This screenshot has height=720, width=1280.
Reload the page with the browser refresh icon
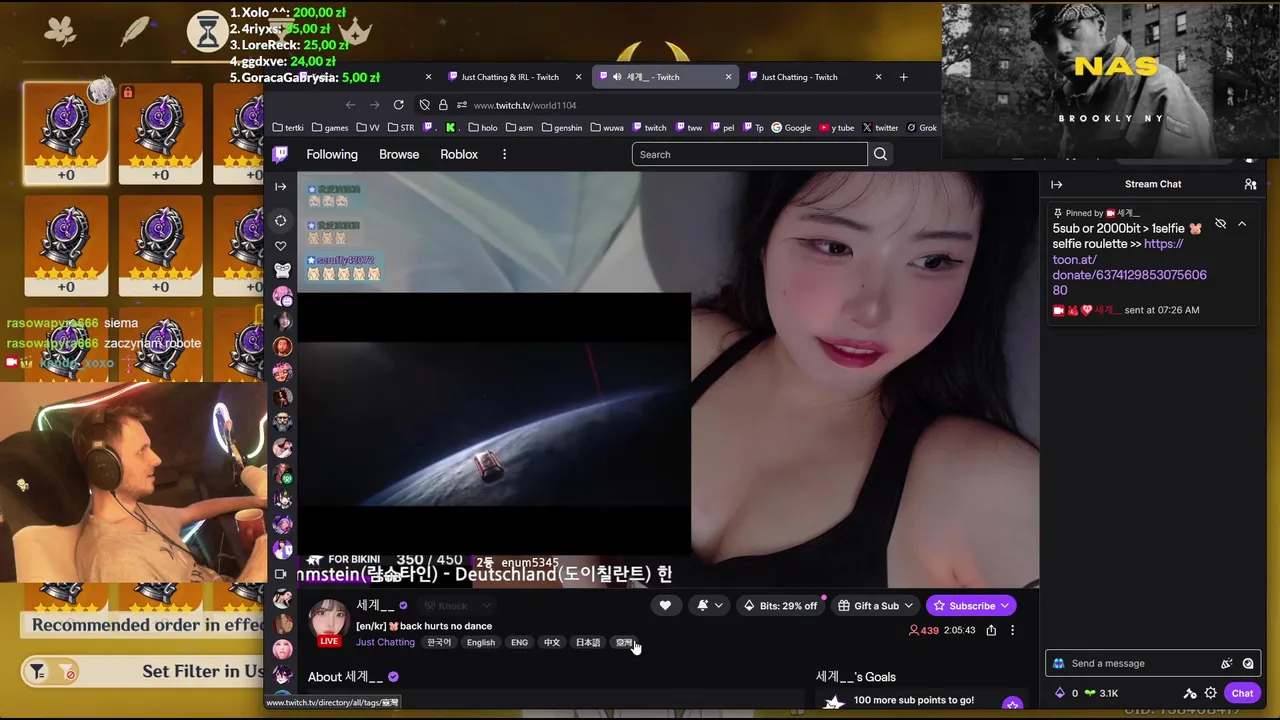tap(398, 105)
